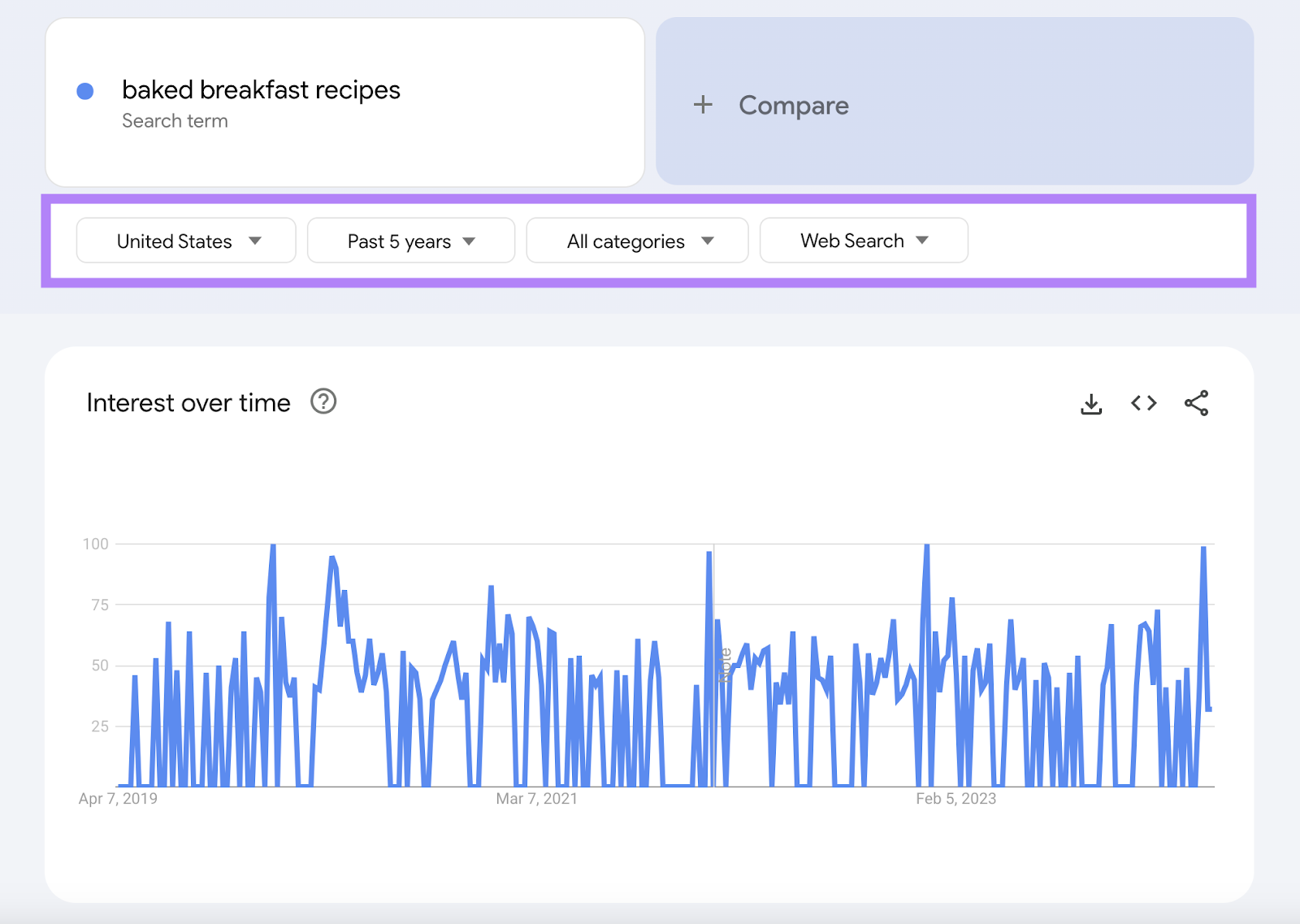Click the 100 y-axis label
This screenshot has width=1300, height=924.
tap(96, 544)
